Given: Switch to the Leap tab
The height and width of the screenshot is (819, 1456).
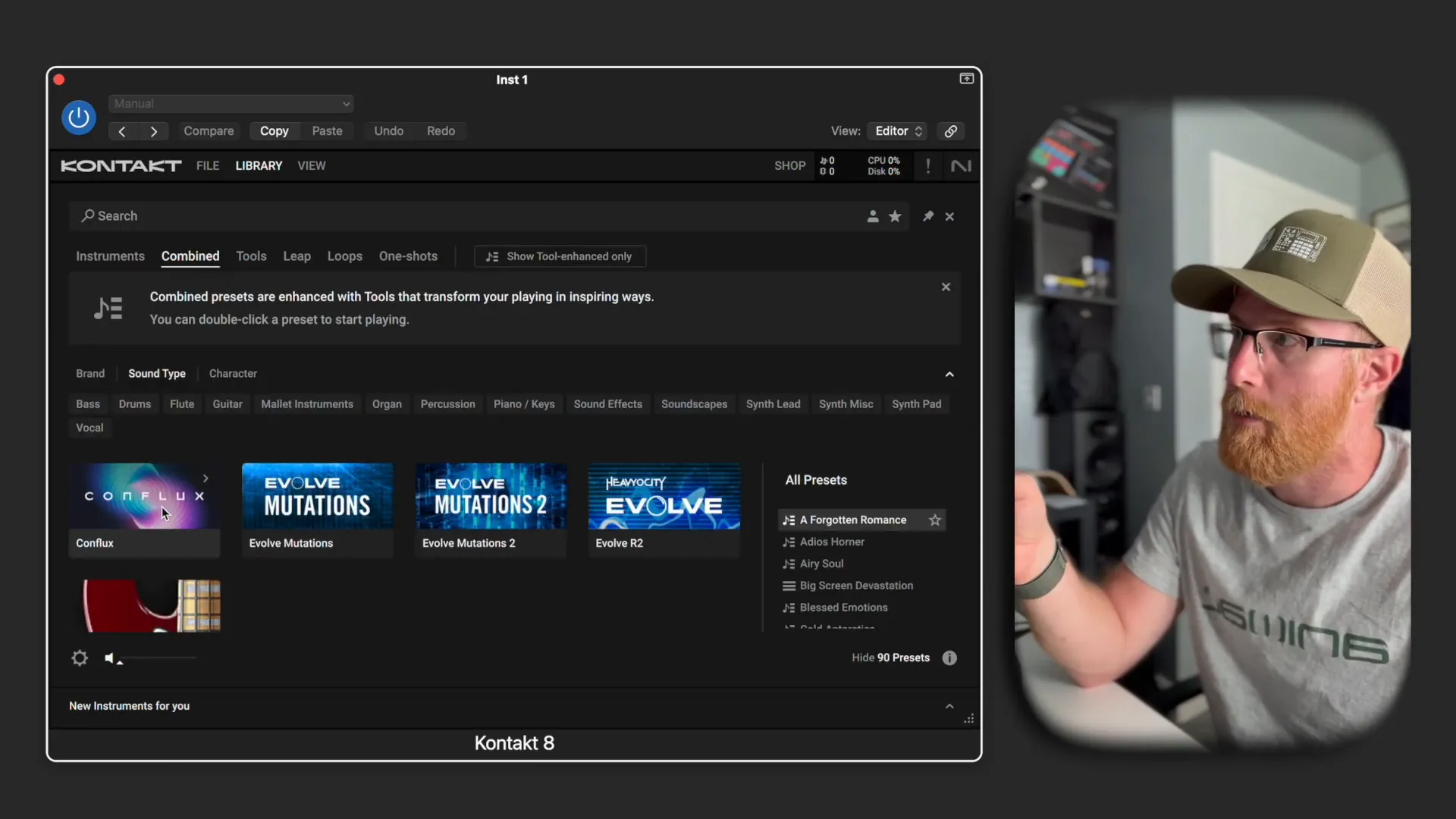Looking at the screenshot, I should 297,256.
